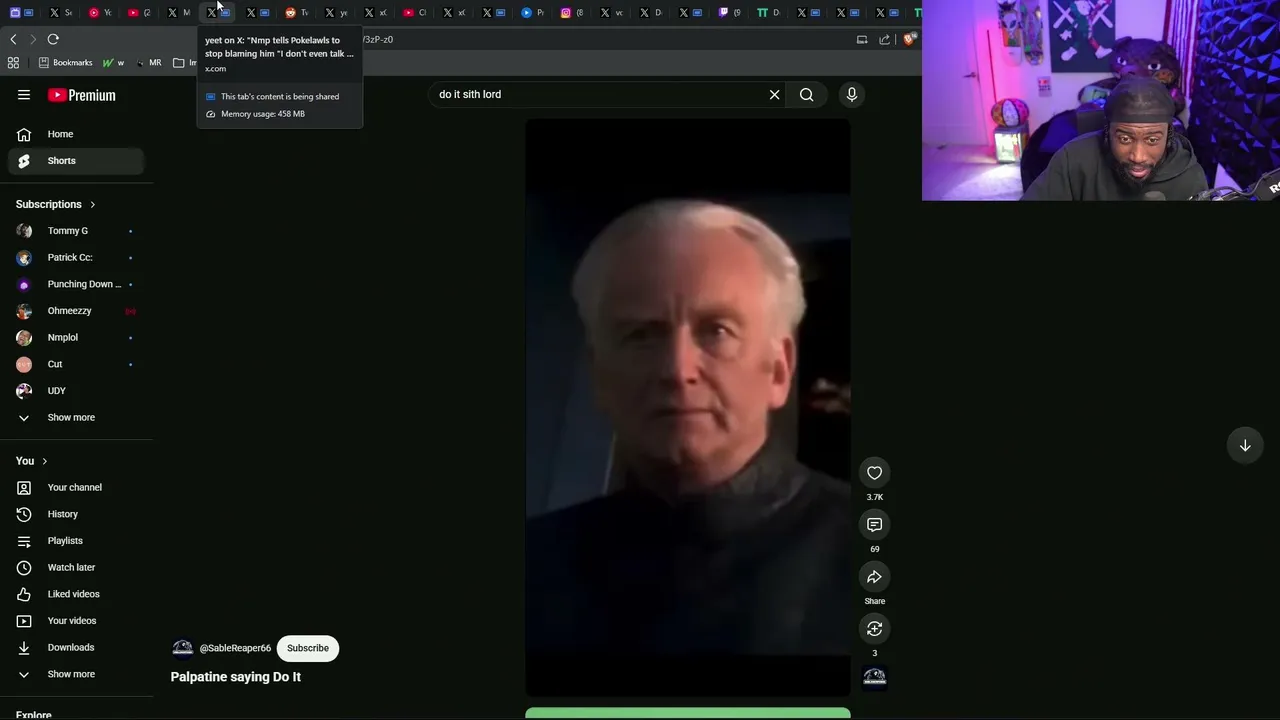Open Tommy G subscription channel
Viewport: 1280px width, 720px height.
tap(76, 231)
